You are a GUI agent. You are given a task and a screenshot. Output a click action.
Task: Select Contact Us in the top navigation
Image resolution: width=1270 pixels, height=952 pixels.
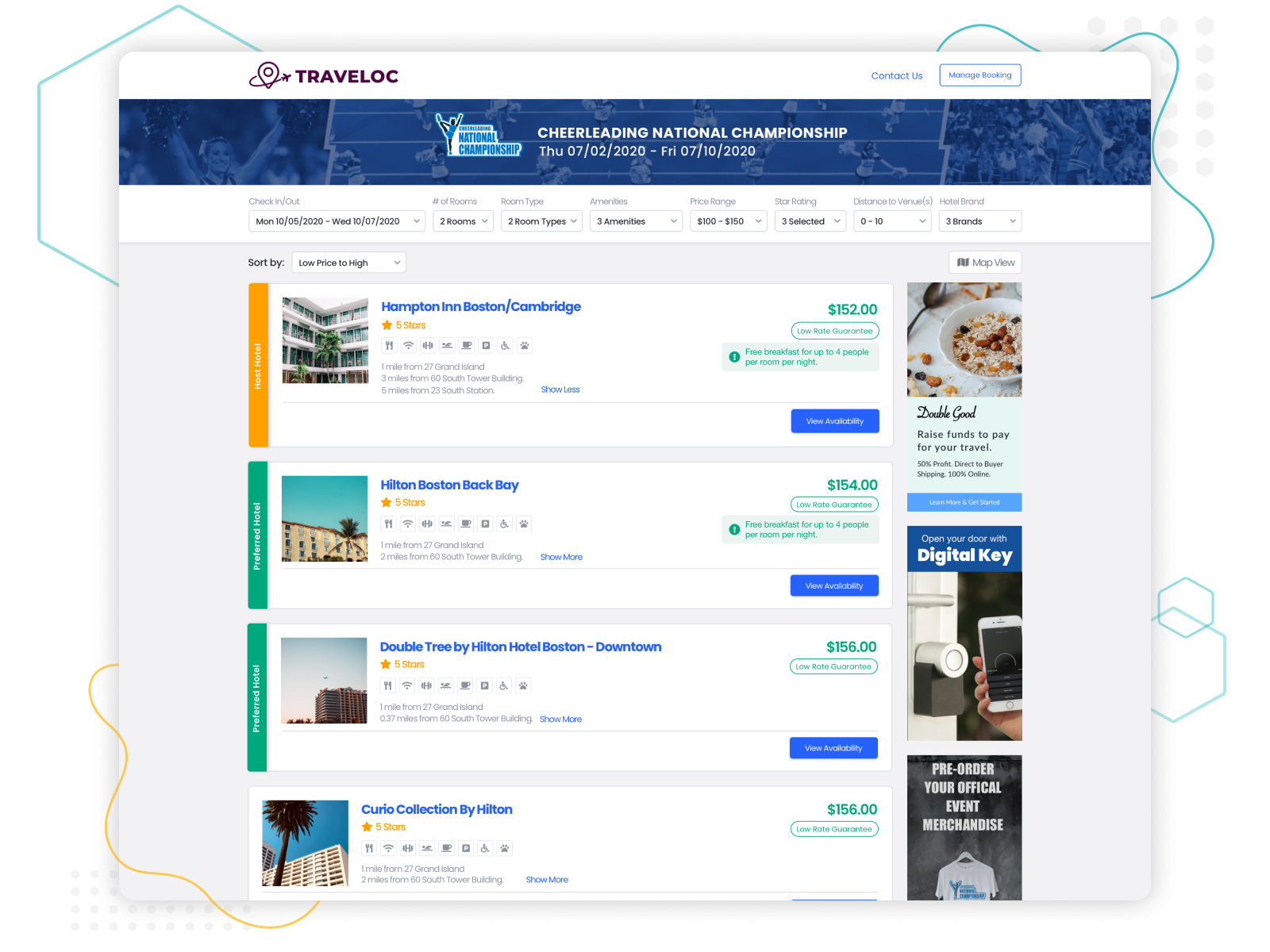point(896,75)
